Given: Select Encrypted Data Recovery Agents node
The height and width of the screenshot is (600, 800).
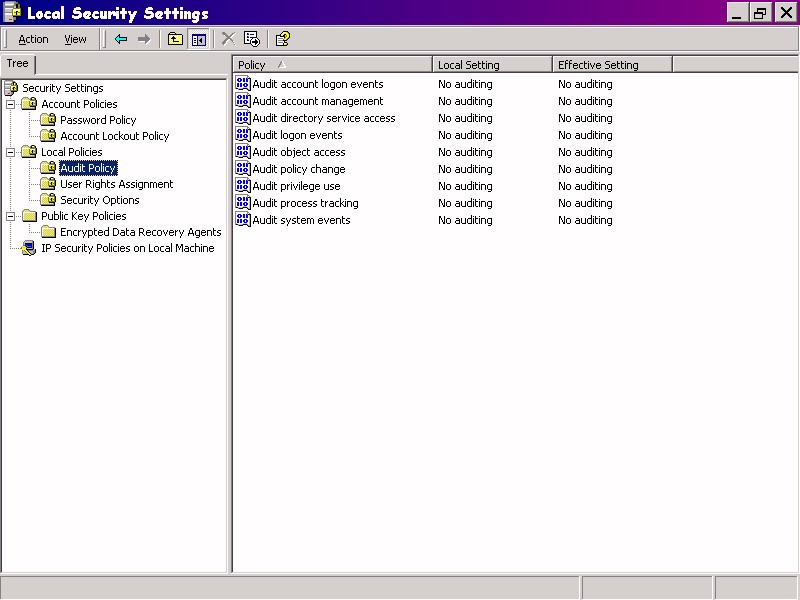Looking at the screenshot, I should pos(140,232).
